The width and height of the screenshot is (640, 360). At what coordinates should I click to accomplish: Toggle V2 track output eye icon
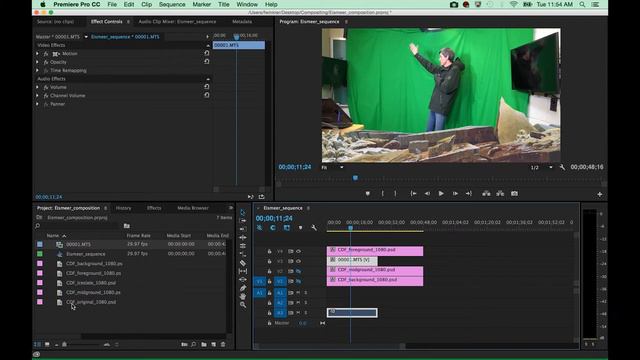tap(298, 271)
